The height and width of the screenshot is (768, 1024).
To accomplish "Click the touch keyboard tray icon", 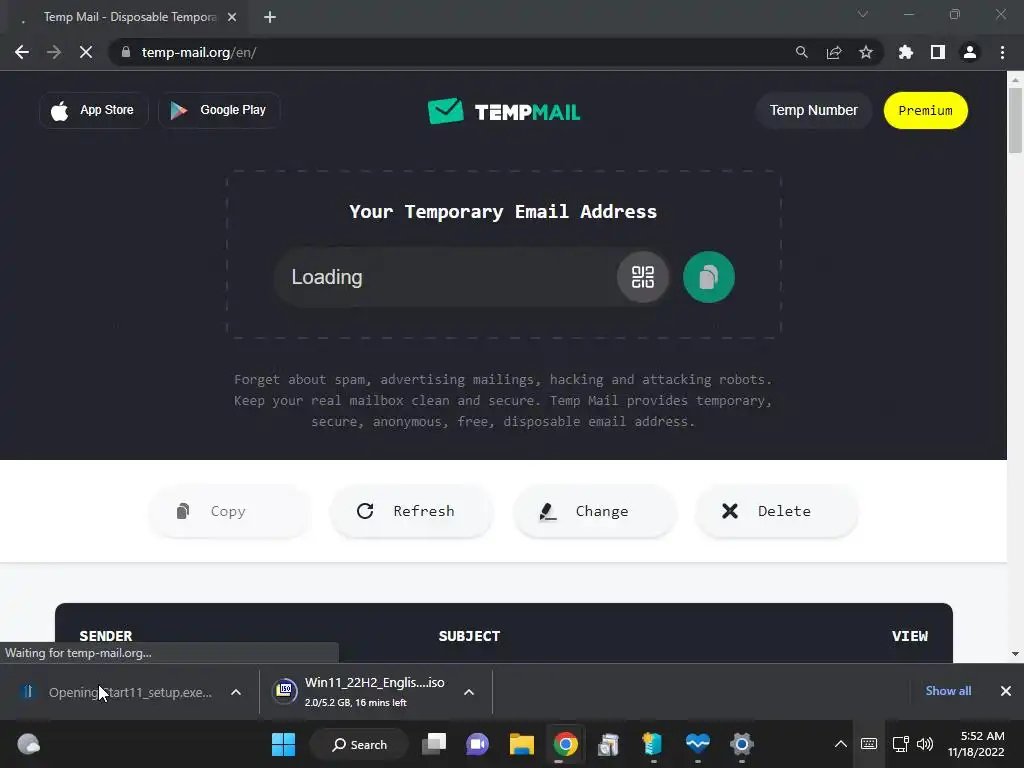I will click(869, 744).
